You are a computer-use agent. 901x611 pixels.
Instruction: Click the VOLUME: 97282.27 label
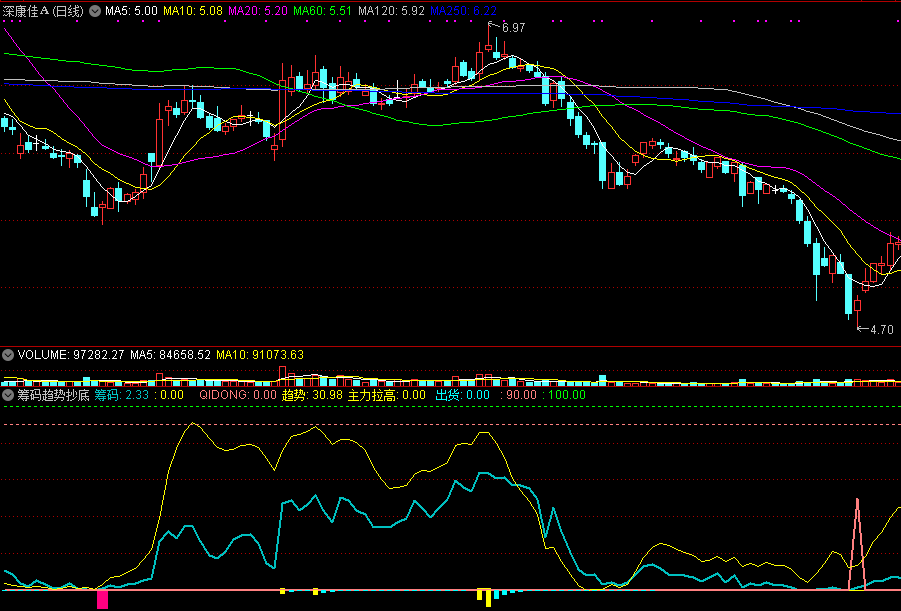point(71,355)
